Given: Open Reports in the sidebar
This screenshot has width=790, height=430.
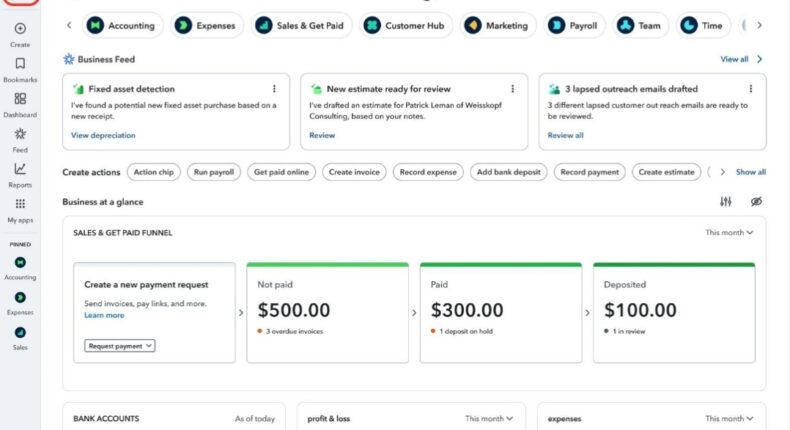Looking at the screenshot, I should click(20, 169).
